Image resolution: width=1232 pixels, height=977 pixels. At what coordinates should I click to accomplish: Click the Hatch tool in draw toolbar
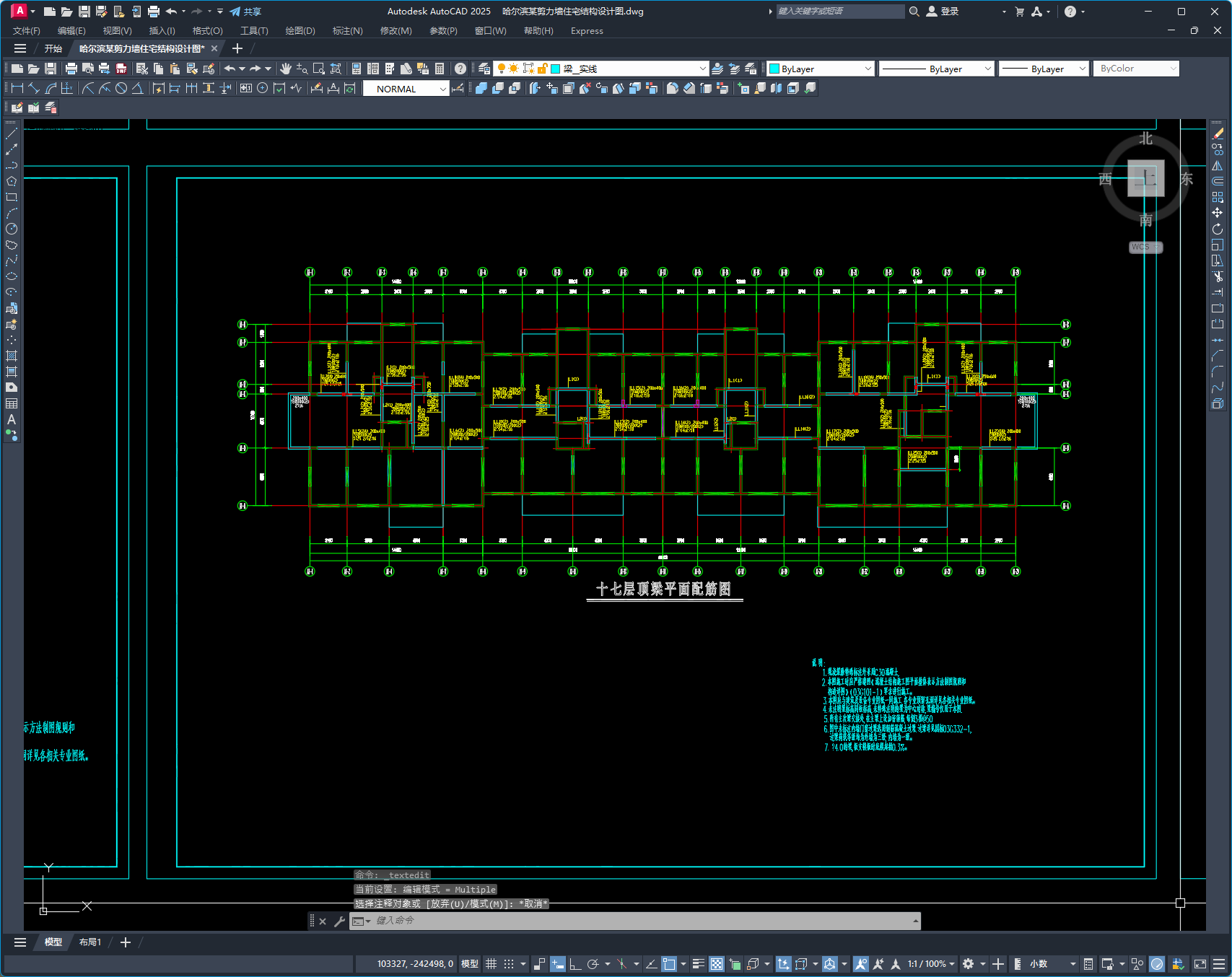12,356
